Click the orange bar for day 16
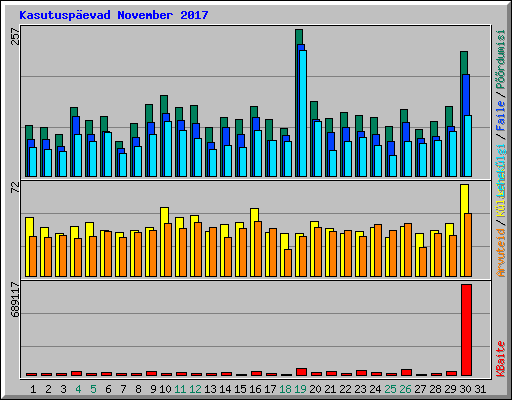 [258, 249]
